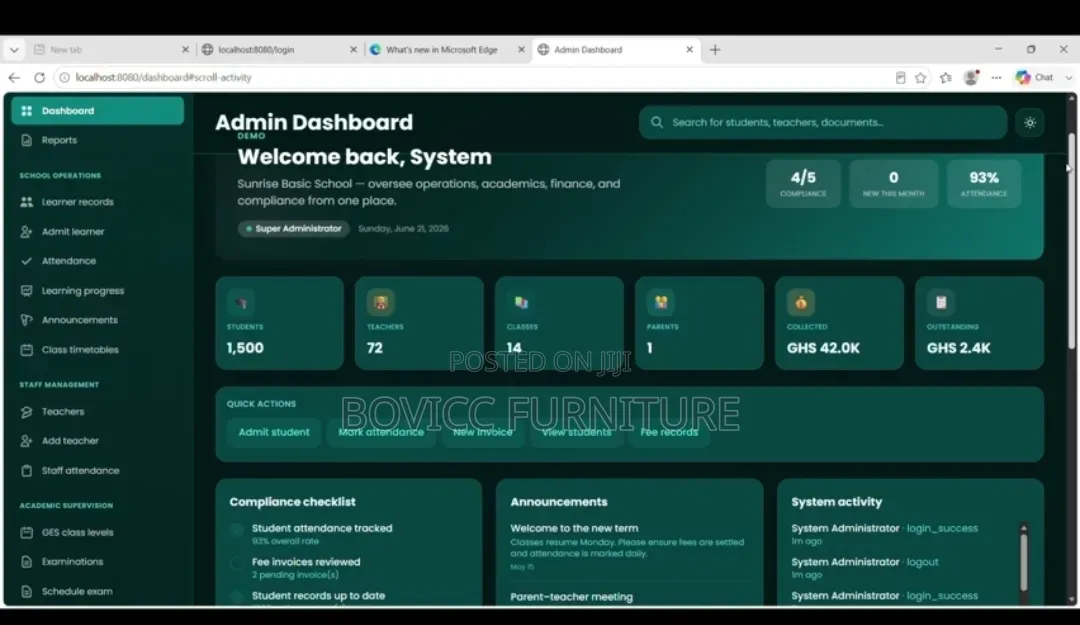Viewport: 1080px width, 625px height.
Task: Click the Staff attendance clipboard icon
Action: point(26,471)
